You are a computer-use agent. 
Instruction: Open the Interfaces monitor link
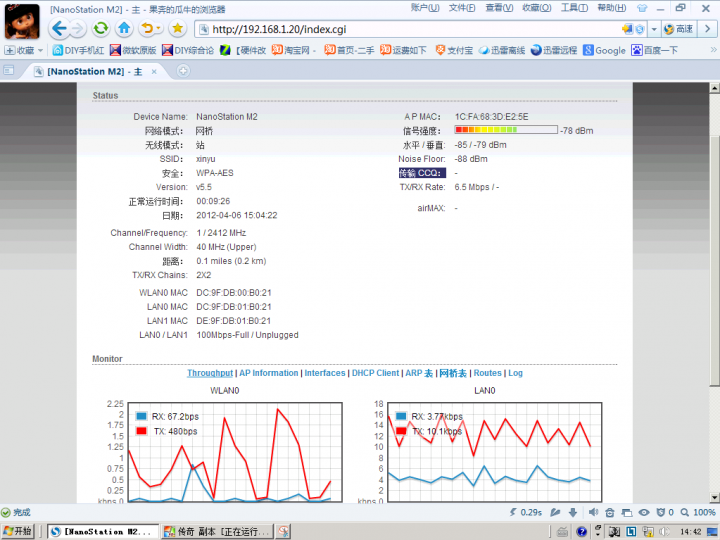325,373
